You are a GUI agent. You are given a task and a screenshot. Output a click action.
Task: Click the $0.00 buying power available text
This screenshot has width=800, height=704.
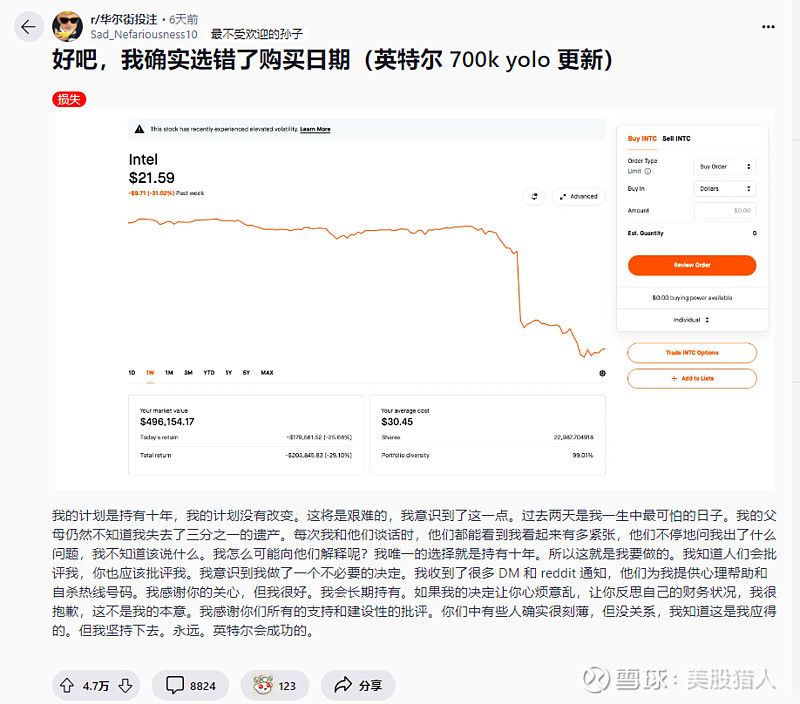pyautogui.click(x=692, y=298)
